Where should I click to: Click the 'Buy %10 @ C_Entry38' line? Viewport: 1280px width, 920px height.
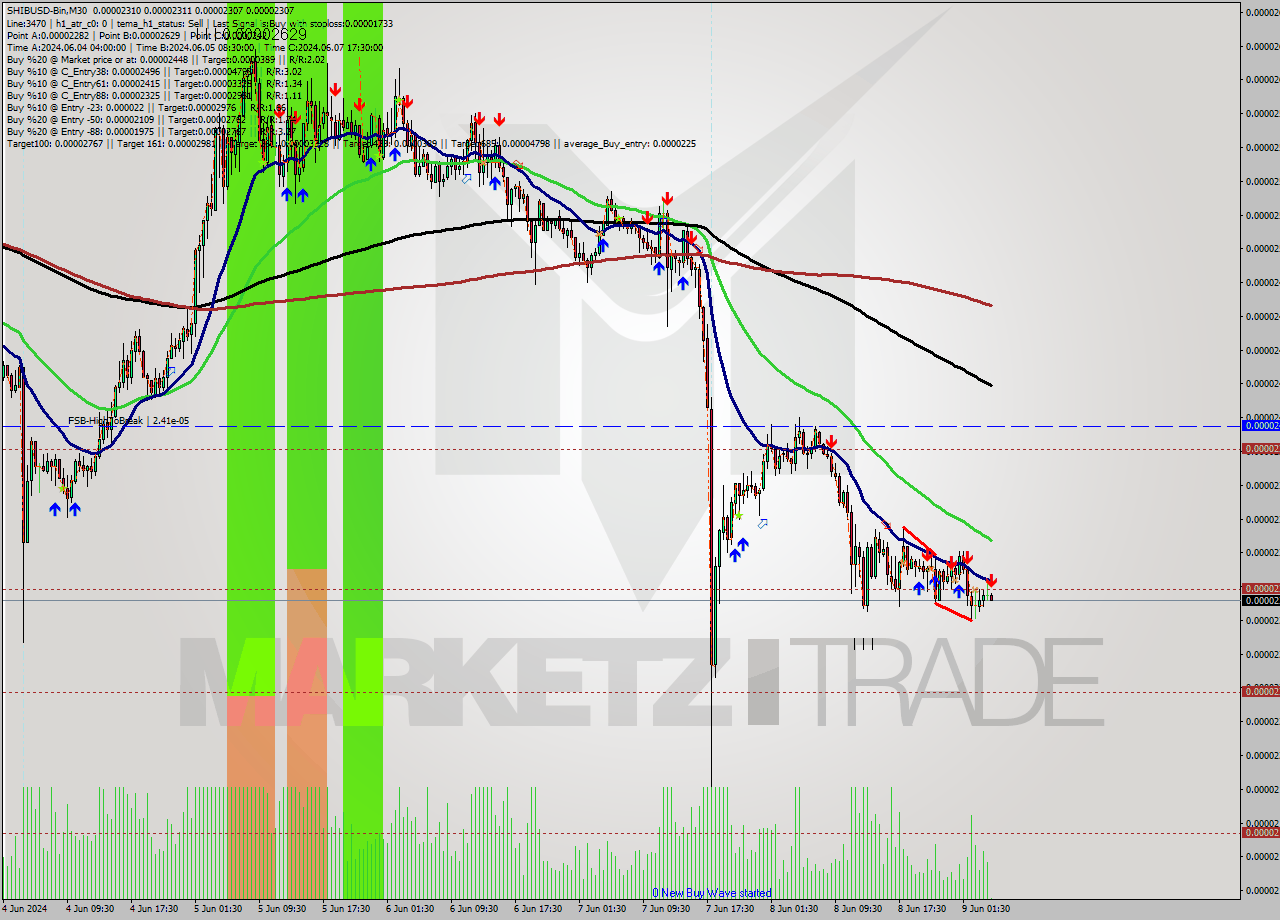(x=154, y=72)
